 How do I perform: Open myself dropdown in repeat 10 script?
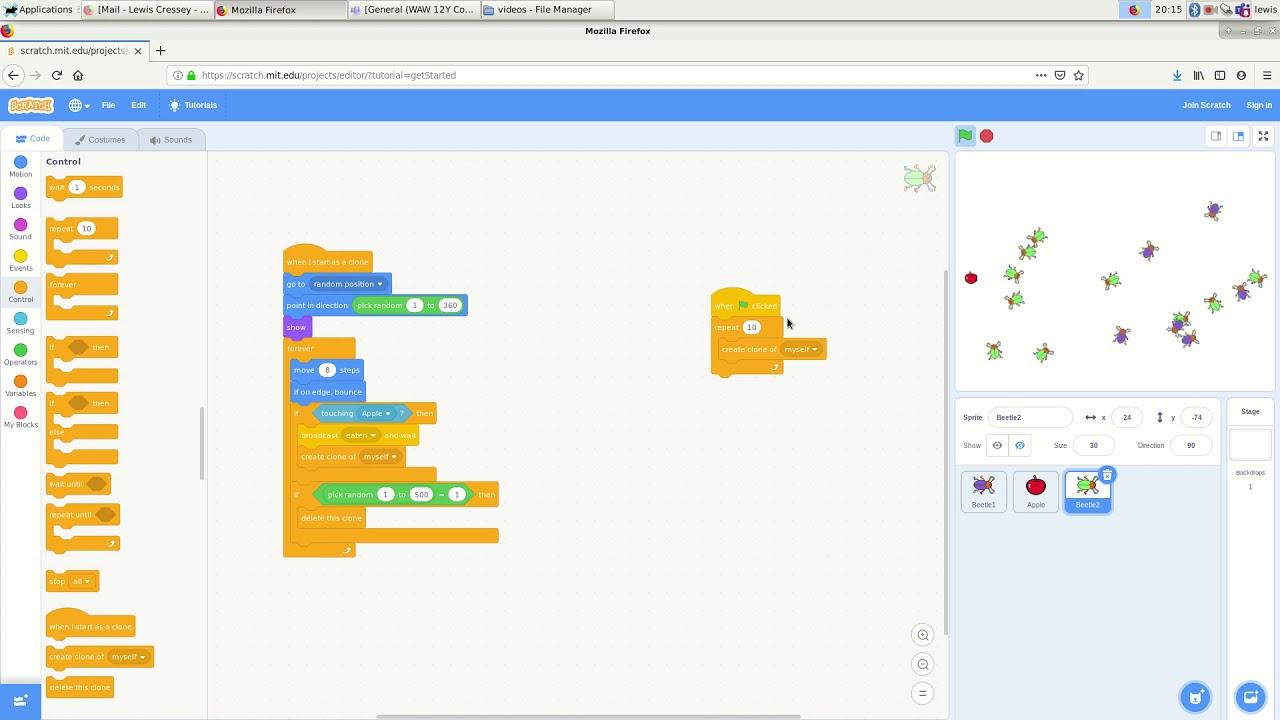tap(801, 349)
